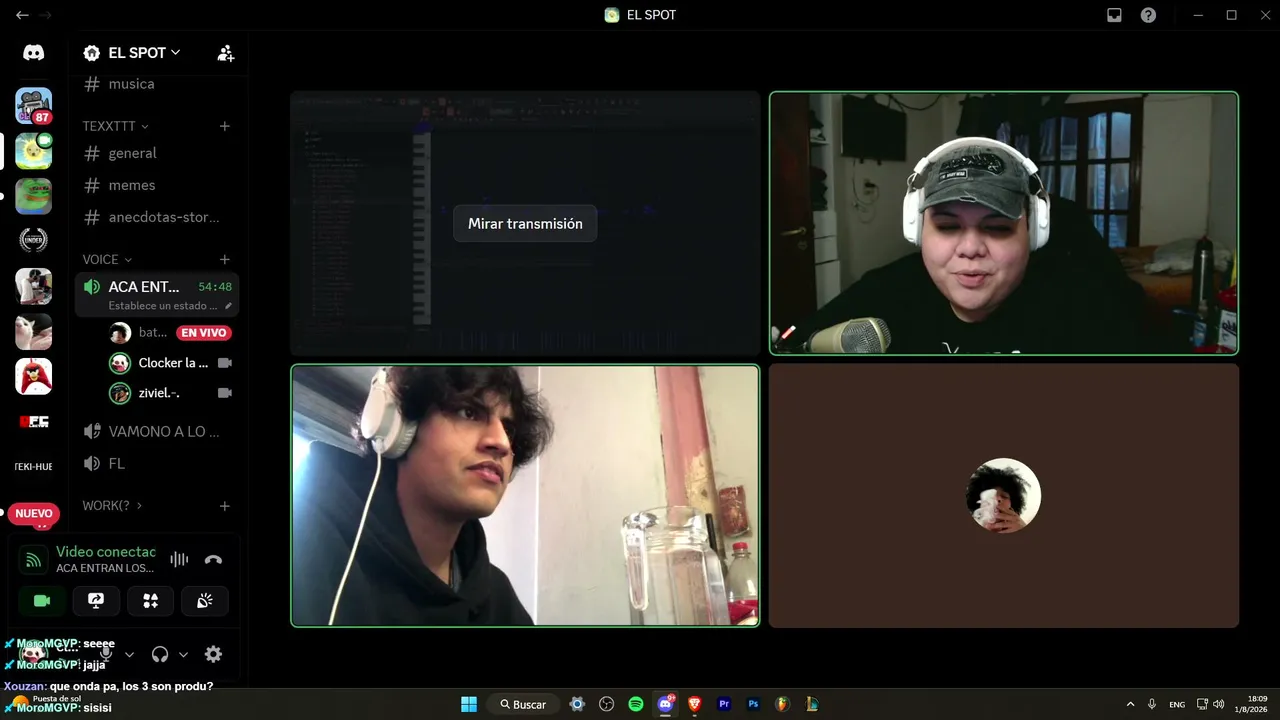Screen dimensions: 1280x720
Task: Focus the long-haired headphones user video tile
Action: pyautogui.click(x=525, y=496)
